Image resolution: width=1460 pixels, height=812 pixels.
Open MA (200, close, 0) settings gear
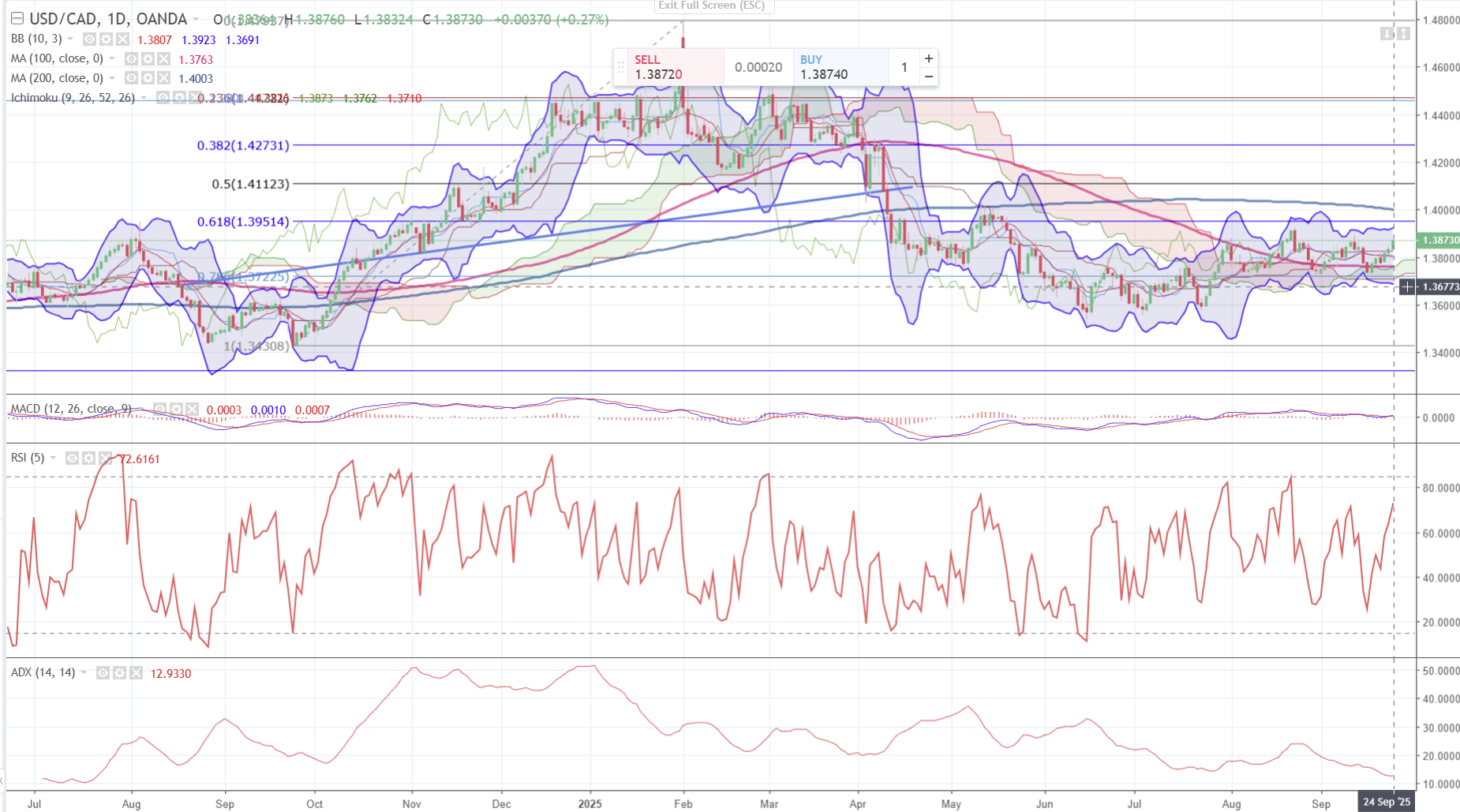point(147,78)
